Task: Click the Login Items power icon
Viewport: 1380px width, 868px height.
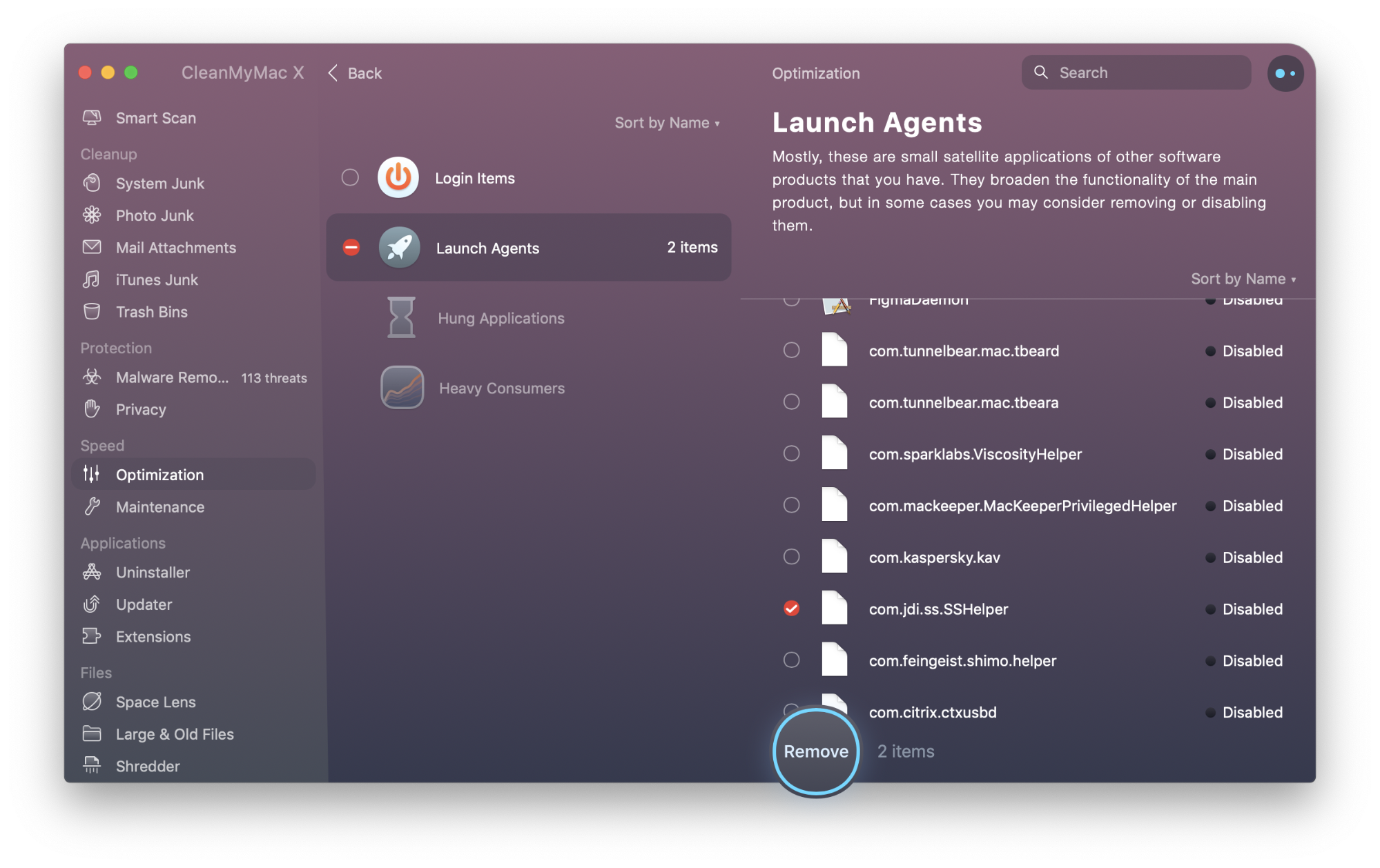Action: click(398, 178)
